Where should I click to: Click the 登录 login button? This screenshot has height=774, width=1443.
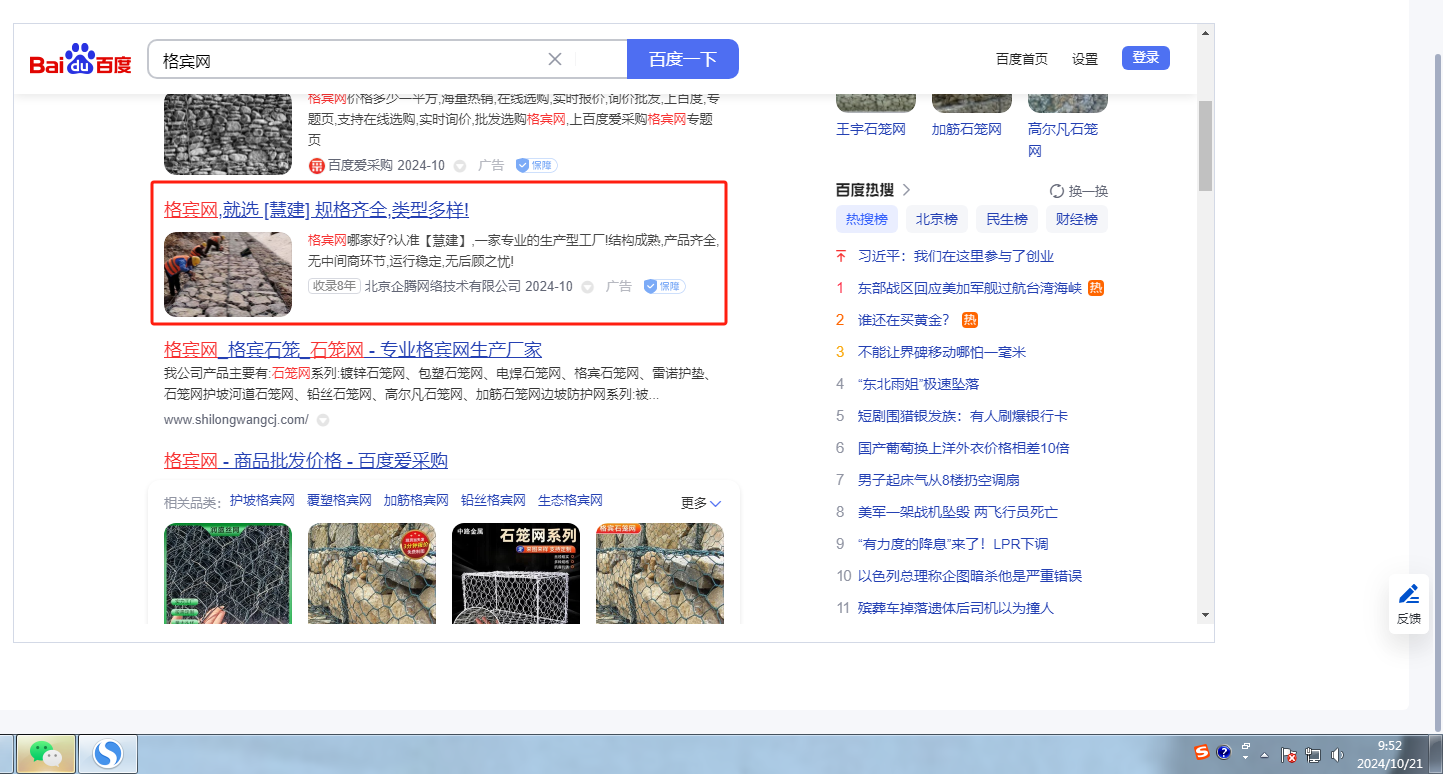pos(1145,58)
